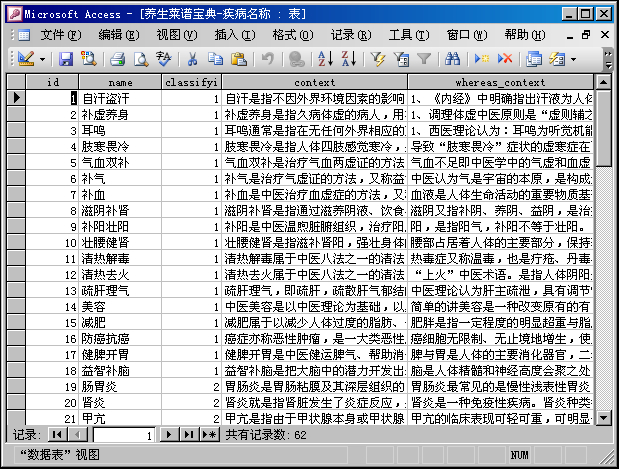The width and height of the screenshot is (619, 469).
Task: Select the classifyi column header
Action: (x=191, y=82)
